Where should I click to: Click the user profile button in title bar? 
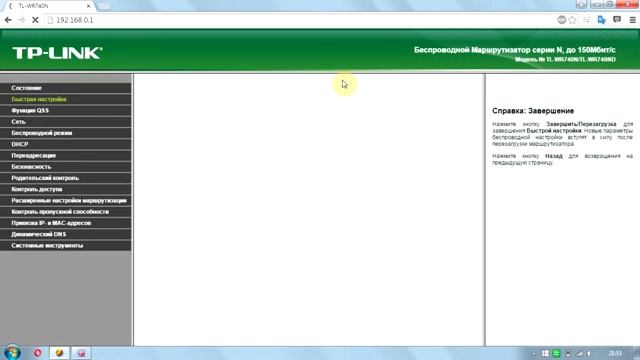[581, 4]
